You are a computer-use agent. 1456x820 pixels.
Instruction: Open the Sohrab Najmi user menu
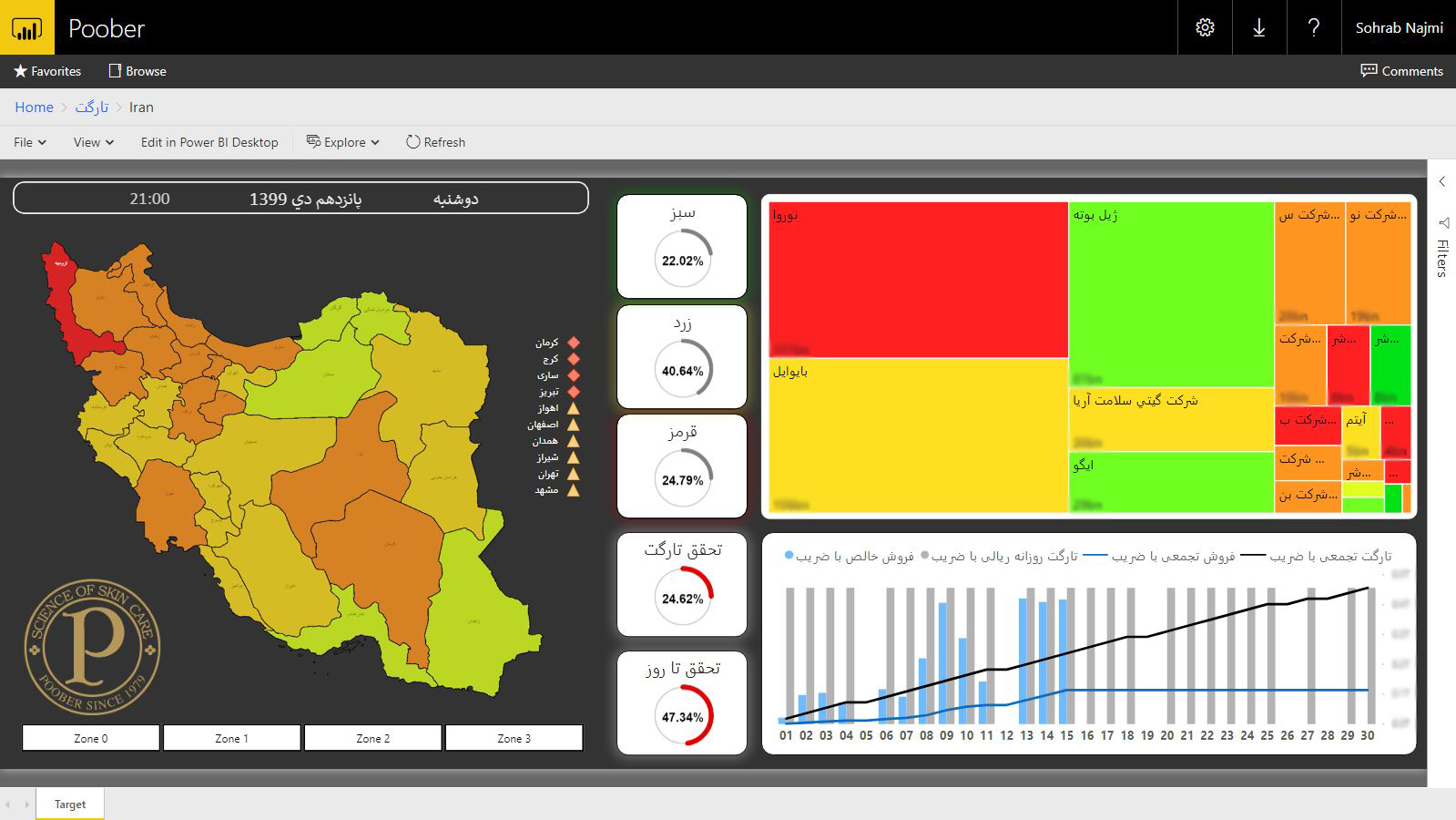click(x=1399, y=27)
